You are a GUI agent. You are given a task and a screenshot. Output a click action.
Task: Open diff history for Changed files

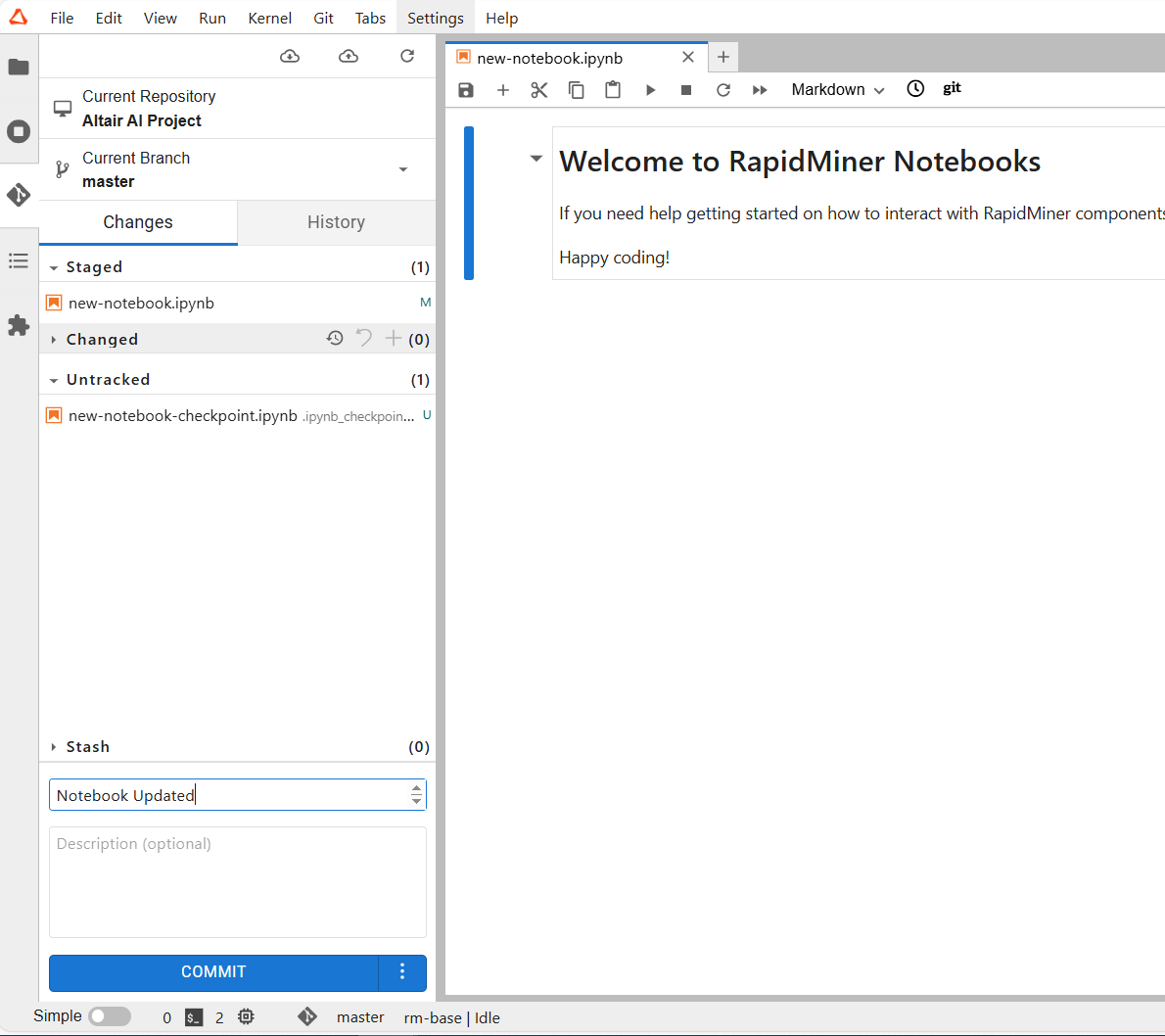coord(335,338)
